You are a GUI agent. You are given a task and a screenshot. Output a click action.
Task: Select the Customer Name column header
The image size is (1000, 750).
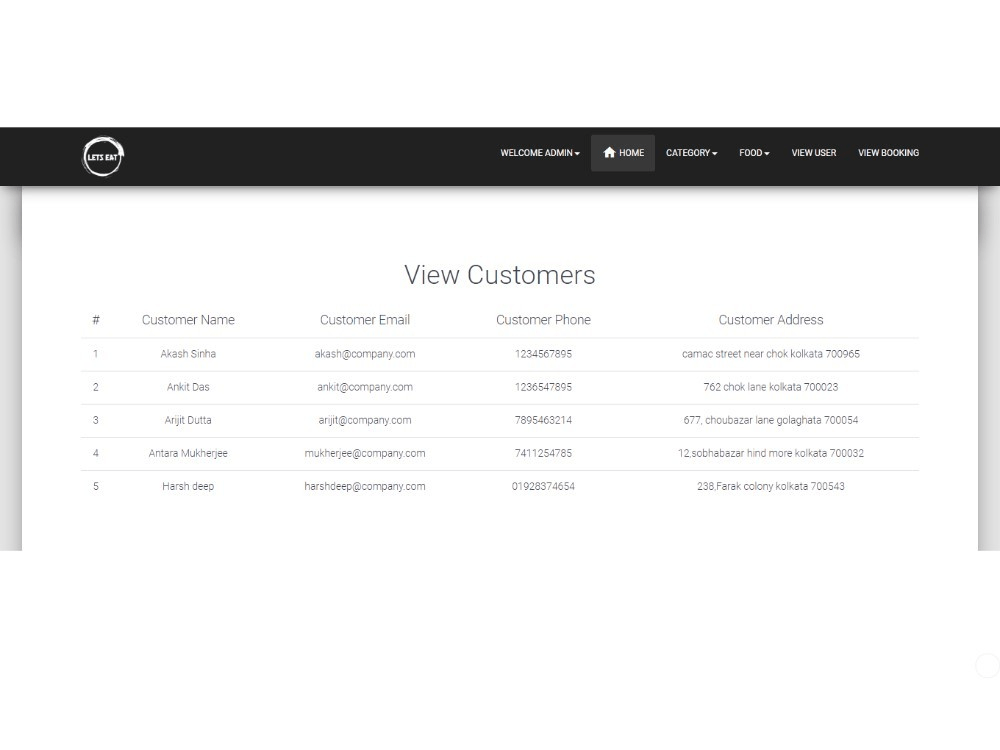tap(188, 320)
